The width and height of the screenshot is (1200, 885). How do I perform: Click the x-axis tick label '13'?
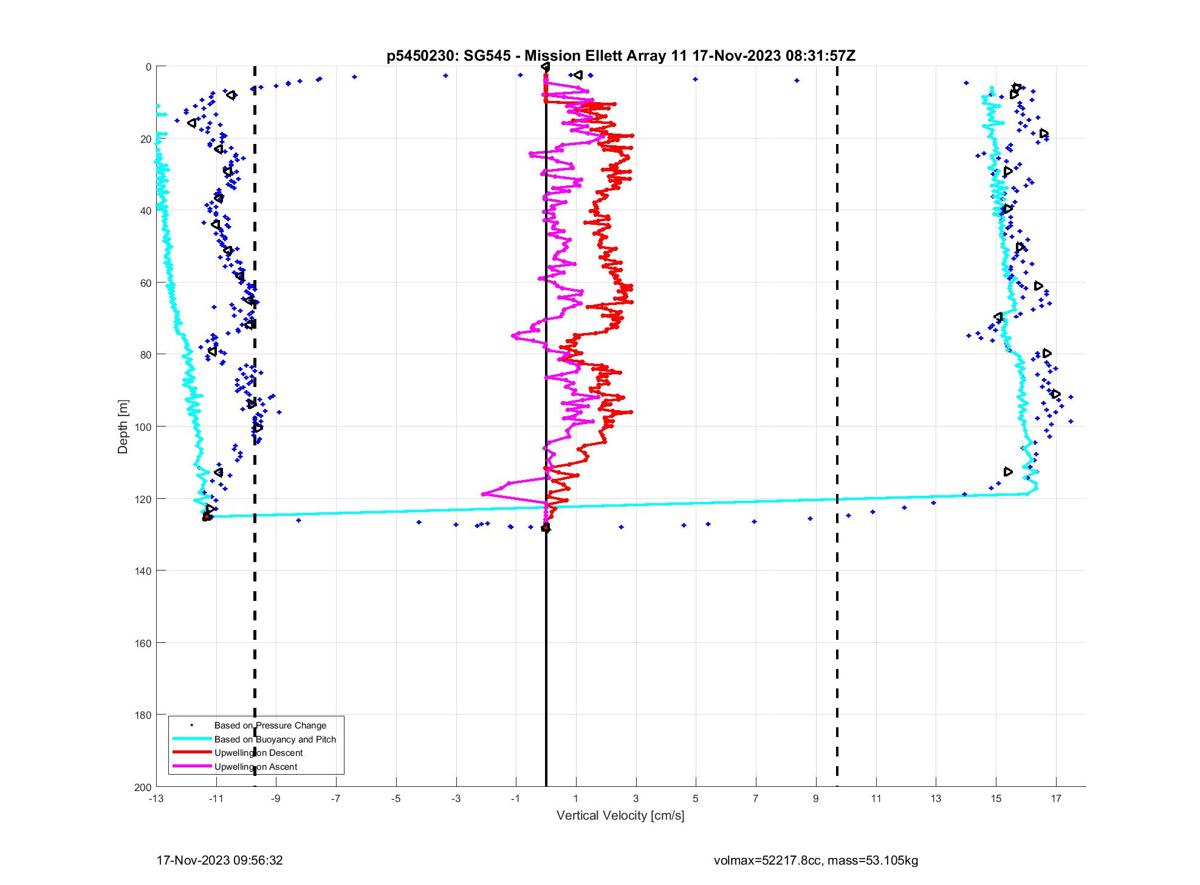click(x=936, y=799)
